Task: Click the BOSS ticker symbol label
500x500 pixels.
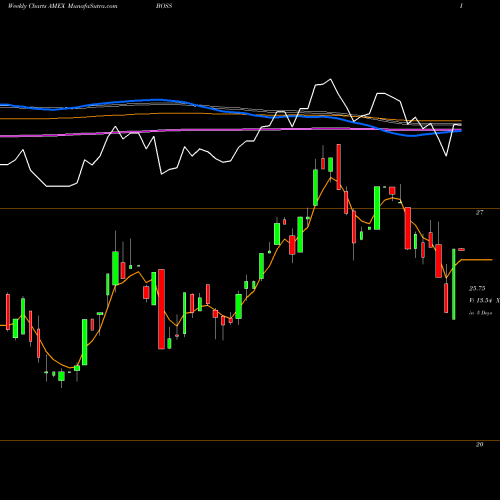Action: click(164, 6)
